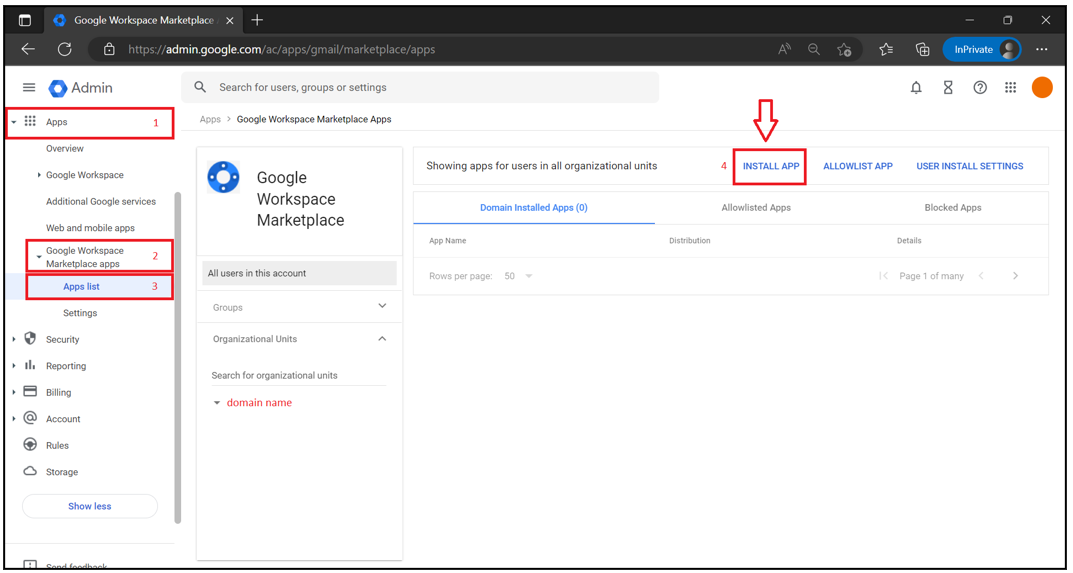Image resolution: width=1073 pixels, height=573 pixels.
Task: Close the Google Workspace Marketplace tab
Action: click(229, 20)
